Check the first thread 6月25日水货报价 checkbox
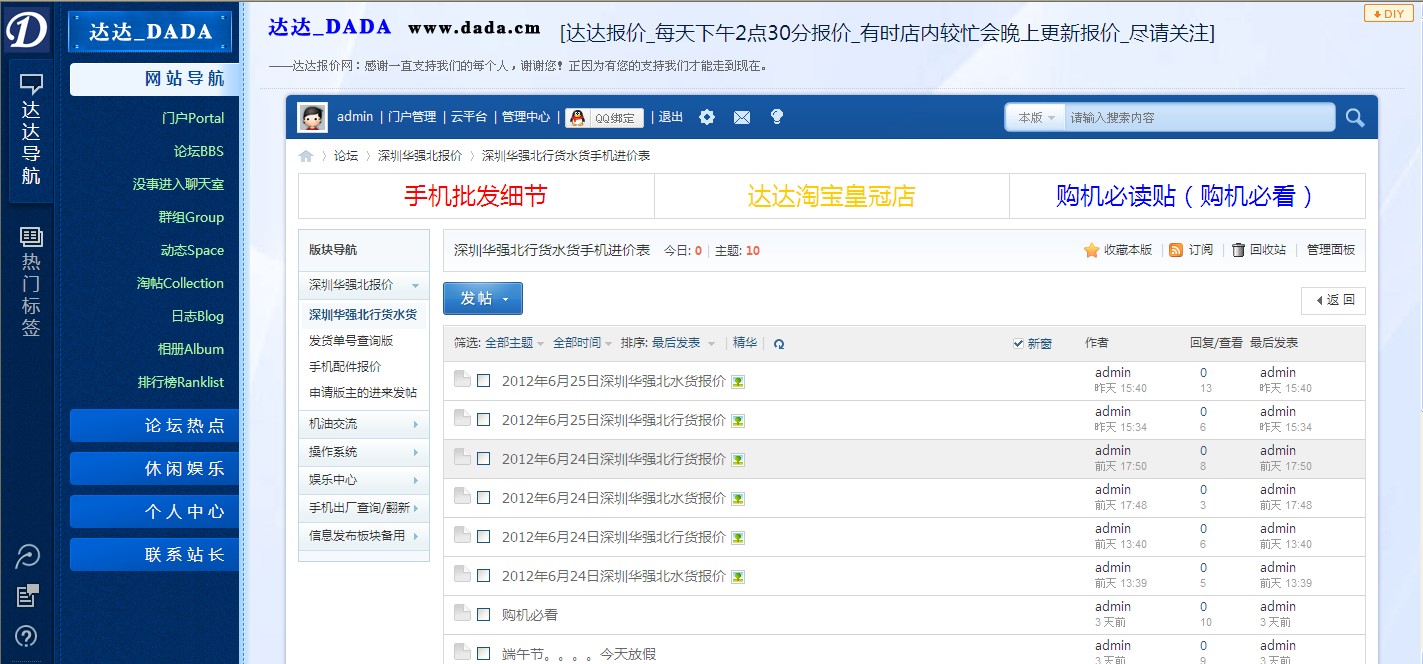This screenshot has height=664, width=1423. click(x=484, y=381)
